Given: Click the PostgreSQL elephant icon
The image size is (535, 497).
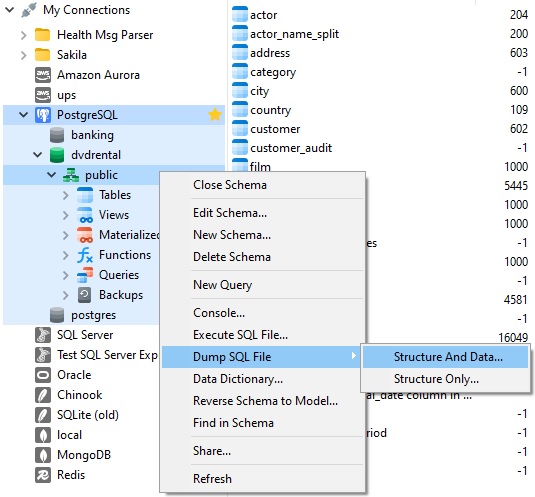Looking at the screenshot, I should click(43, 115).
